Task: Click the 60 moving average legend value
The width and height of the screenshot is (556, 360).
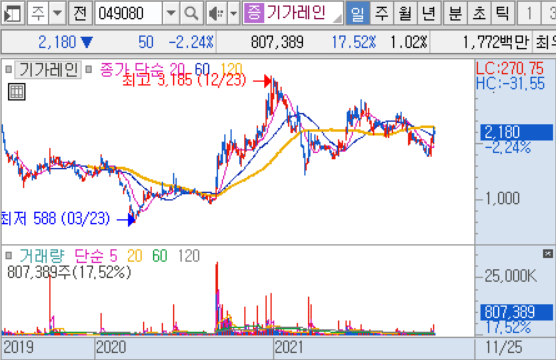Action: tap(202, 69)
